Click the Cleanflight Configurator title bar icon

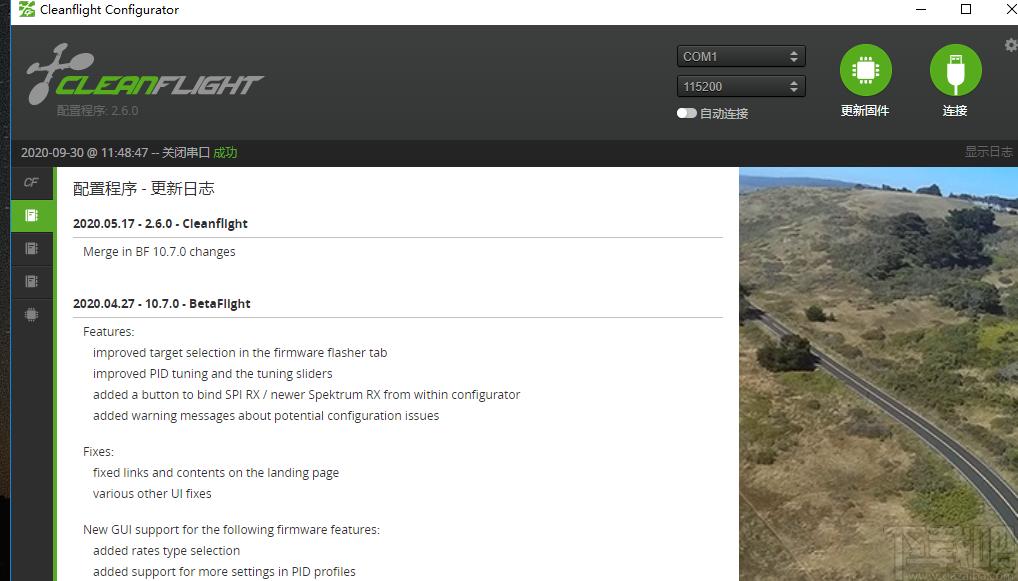tap(27, 9)
